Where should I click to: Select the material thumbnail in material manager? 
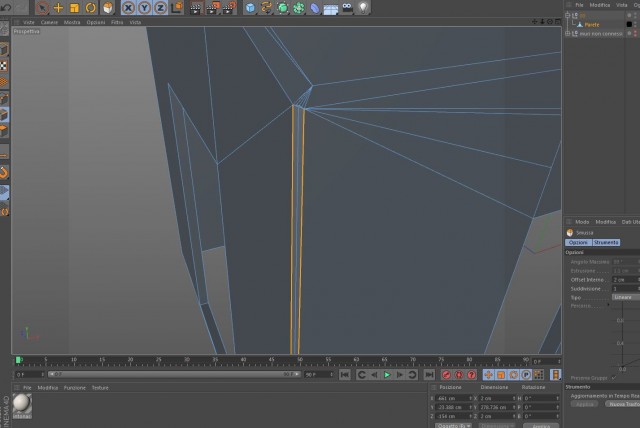pyautogui.click(x=22, y=406)
